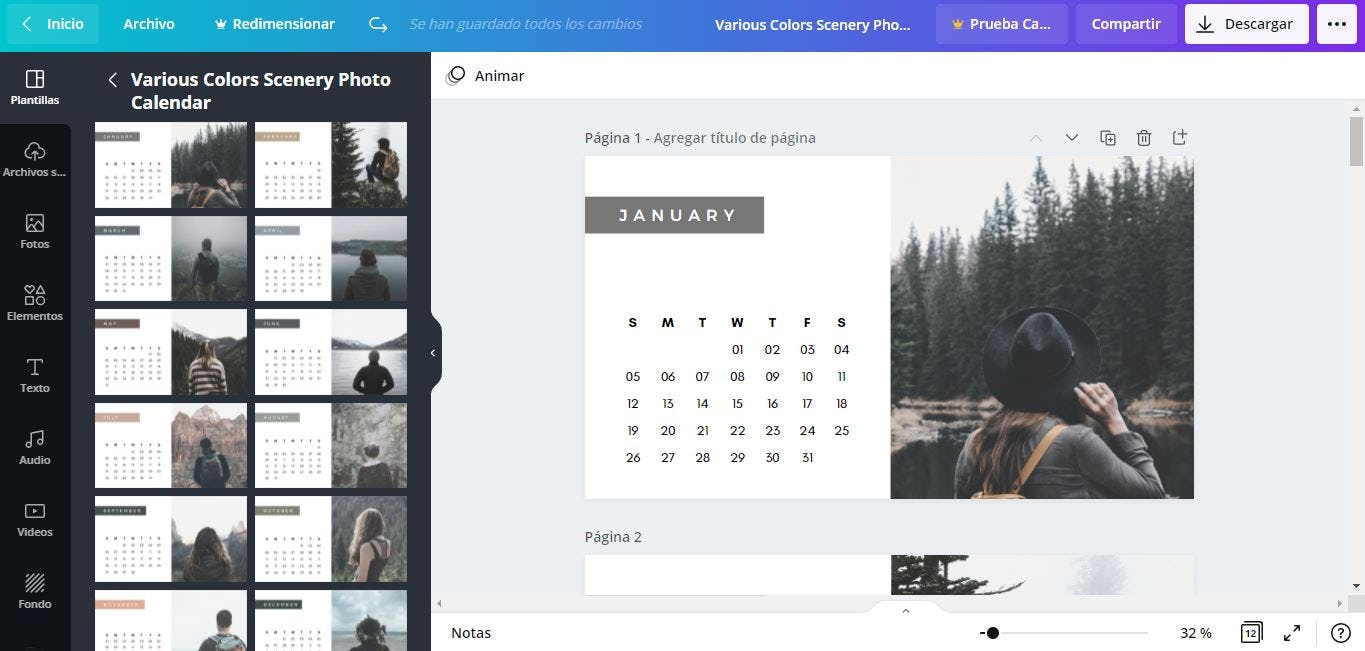Image resolution: width=1365 pixels, height=651 pixels.
Task: Adjust the zoom slider
Action: (x=993, y=632)
